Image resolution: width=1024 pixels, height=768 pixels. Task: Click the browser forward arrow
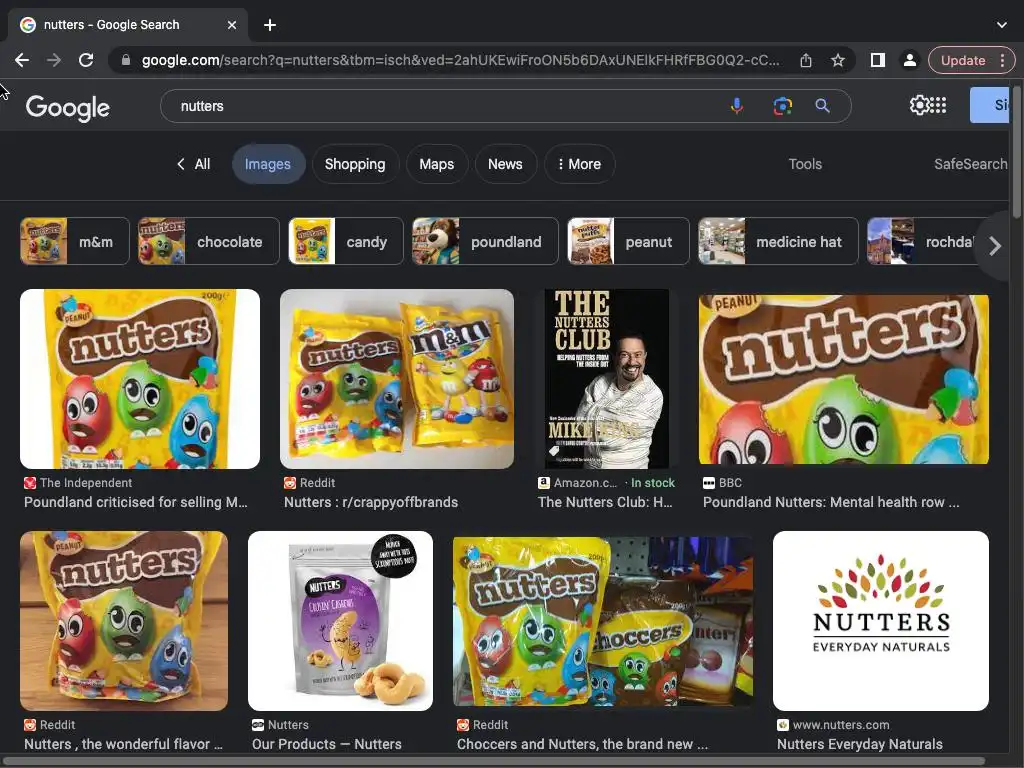[54, 60]
